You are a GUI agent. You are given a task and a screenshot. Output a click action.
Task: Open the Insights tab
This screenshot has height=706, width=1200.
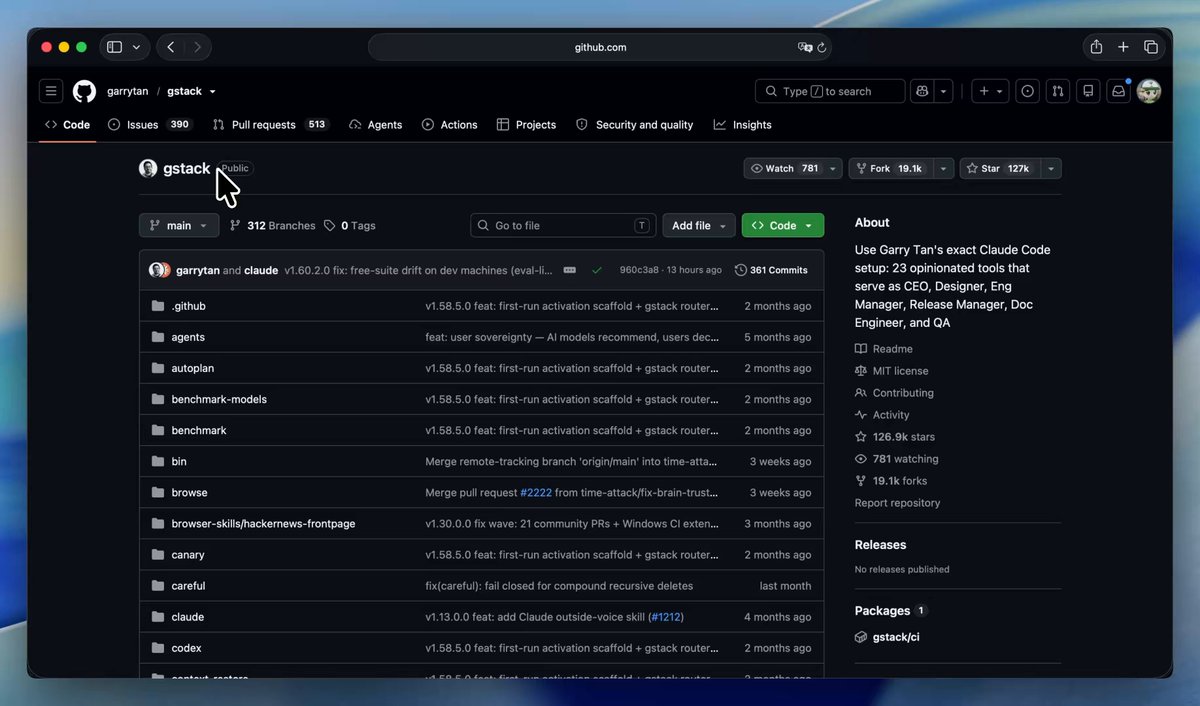click(743, 125)
